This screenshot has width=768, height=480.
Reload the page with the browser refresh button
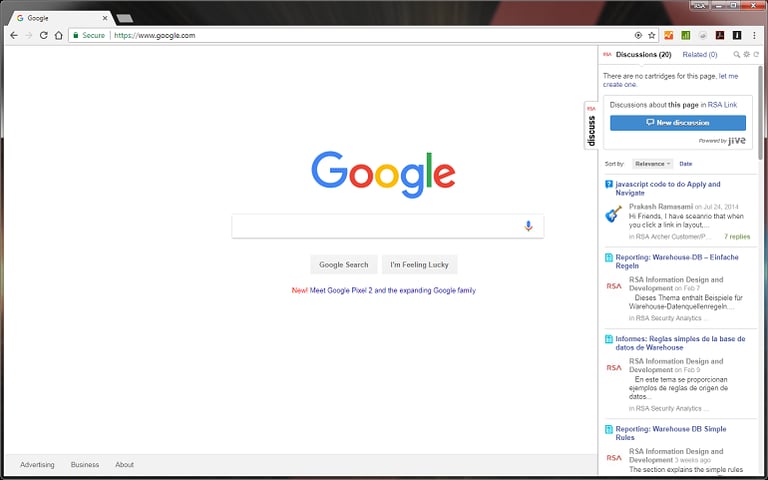click(44, 35)
